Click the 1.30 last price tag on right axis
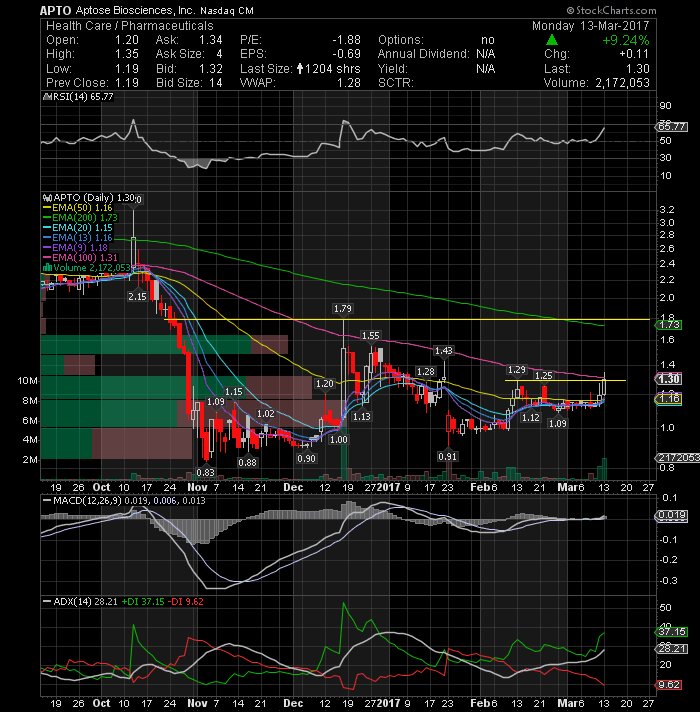This screenshot has height=712, width=700. point(669,379)
